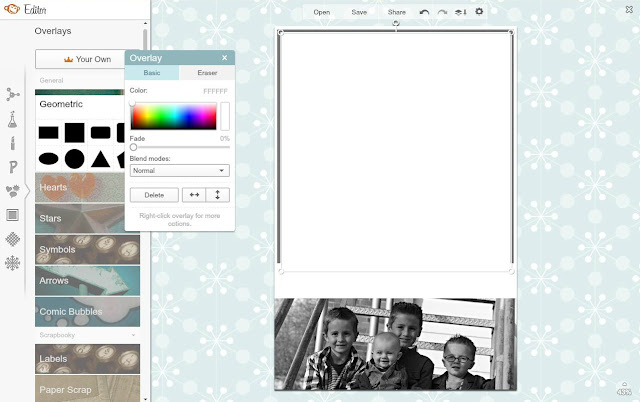Expand the Labels overlay category
This screenshot has width=640, height=402.
[x=87, y=359]
